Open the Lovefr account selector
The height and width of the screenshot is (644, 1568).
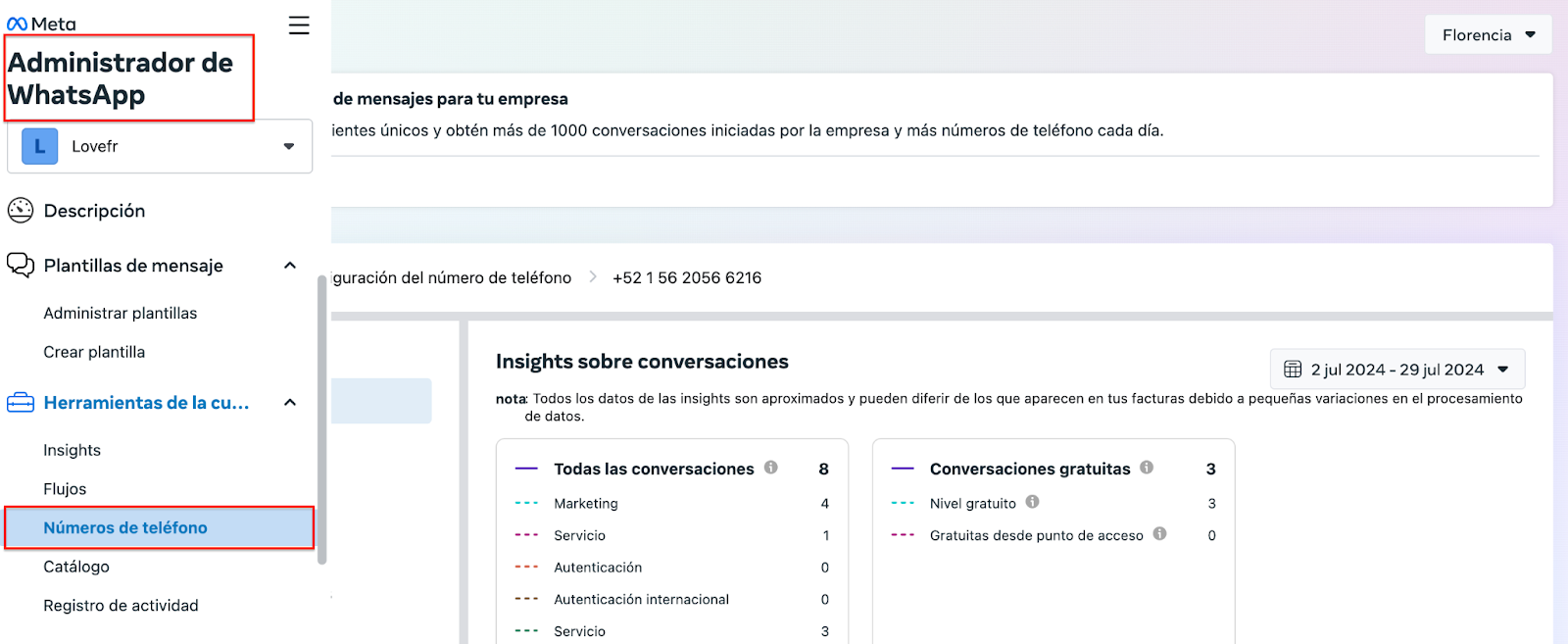(x=160, y=146)
